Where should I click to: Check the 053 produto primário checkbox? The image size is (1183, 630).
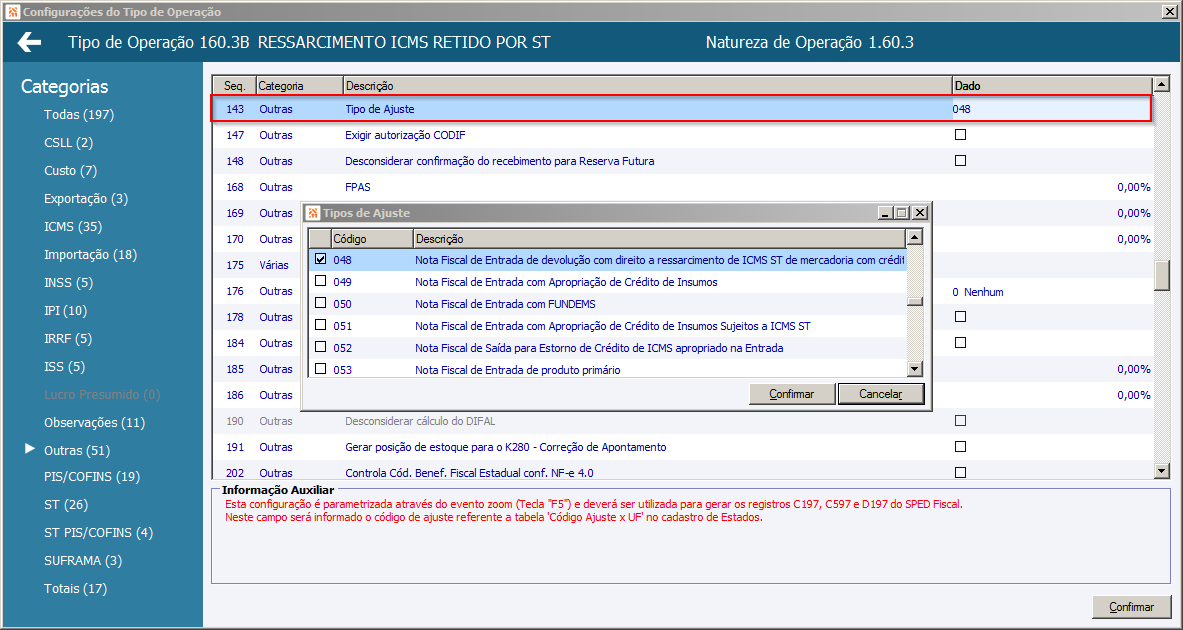(x=321, y=369)
